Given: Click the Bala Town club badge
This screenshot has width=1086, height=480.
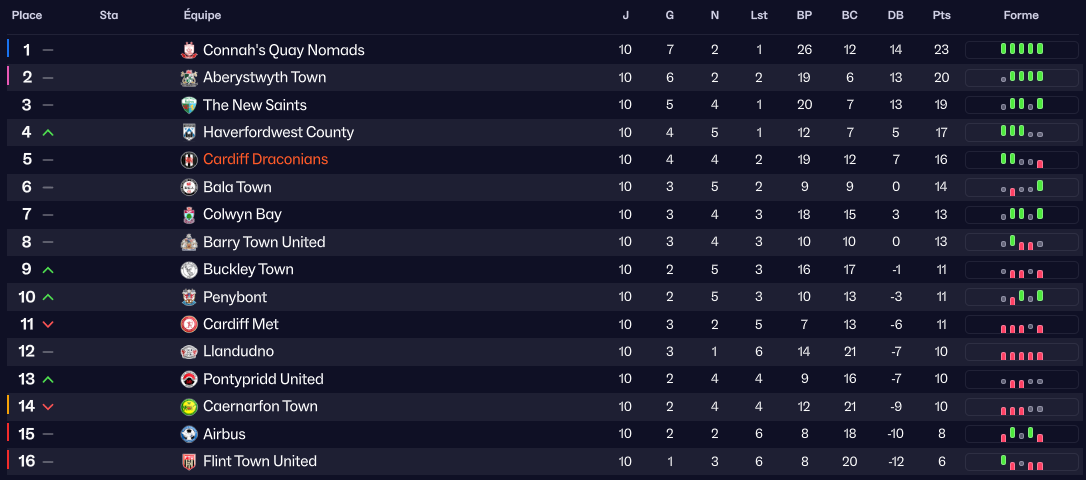Looking at the screenshot, I should tap(189, 187).
